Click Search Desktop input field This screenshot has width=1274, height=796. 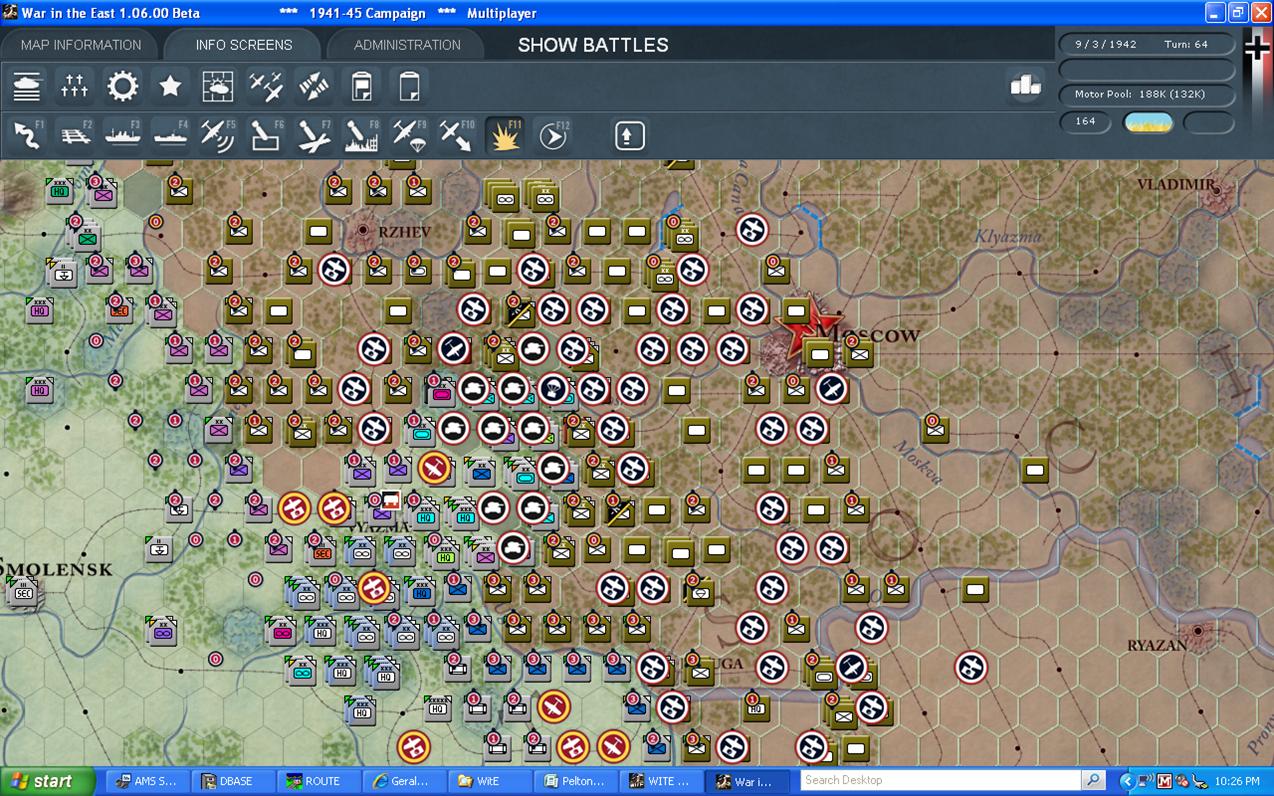pyautogui.click(x=940, y=781)
